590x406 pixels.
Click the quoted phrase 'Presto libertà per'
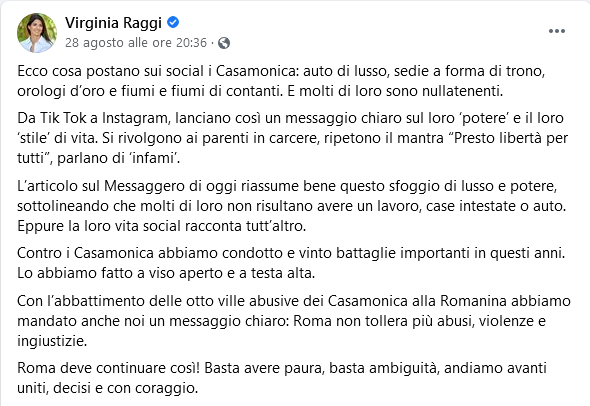tap(508, 138)
